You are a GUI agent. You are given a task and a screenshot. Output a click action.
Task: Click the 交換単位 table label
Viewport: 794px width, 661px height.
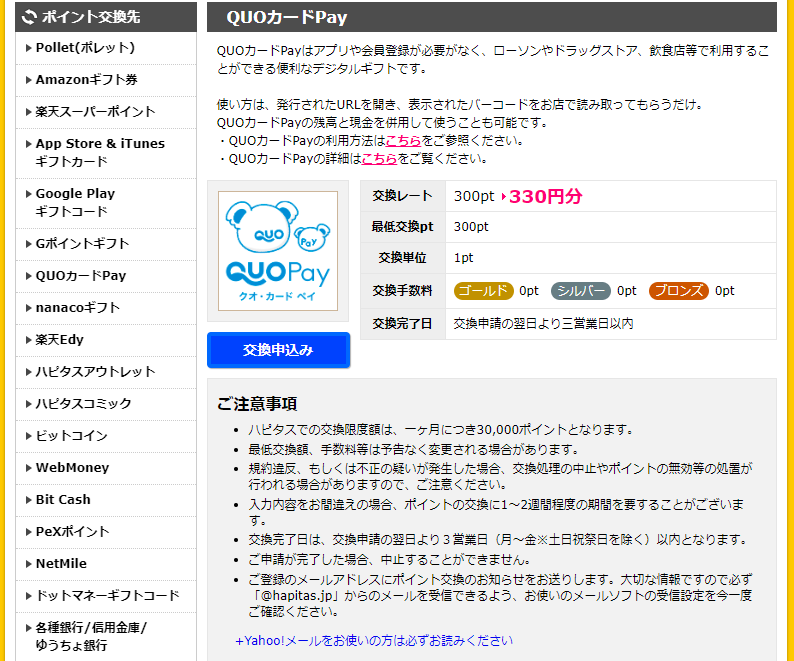coord(403,258)
